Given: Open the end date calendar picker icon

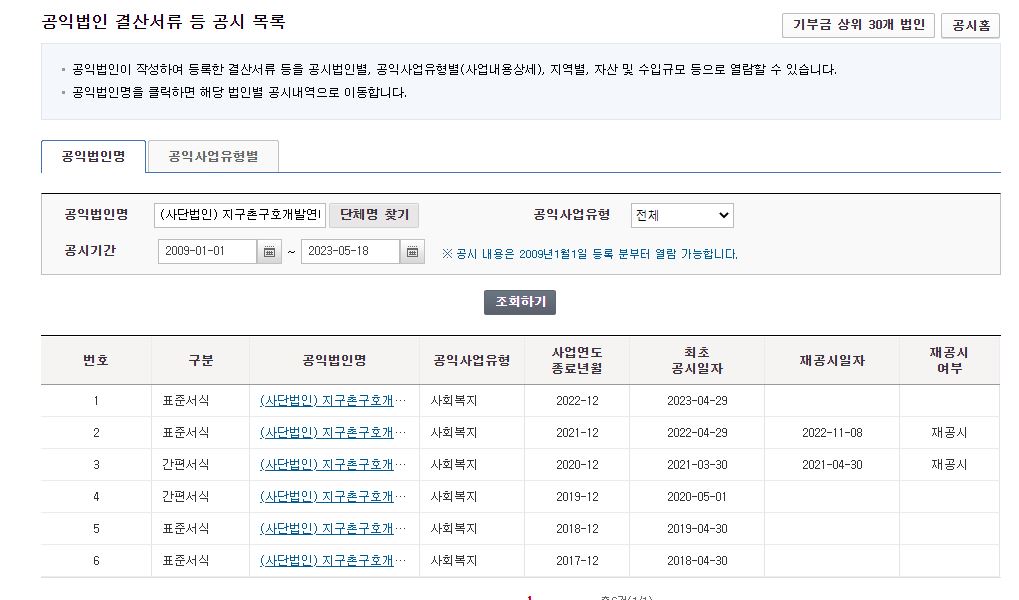Looking at the screenshot, I should point(412,252).
